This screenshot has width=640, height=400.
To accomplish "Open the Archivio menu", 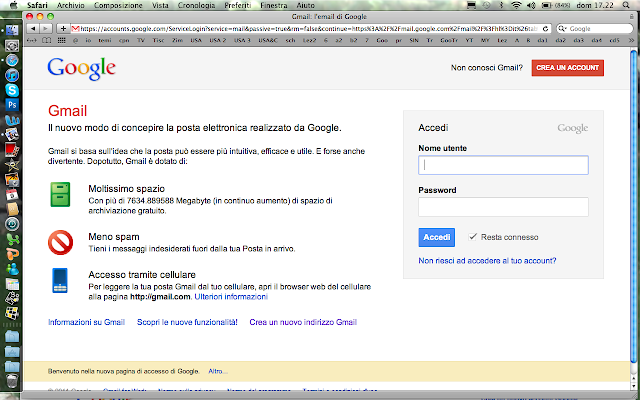I will pos(71,5).
